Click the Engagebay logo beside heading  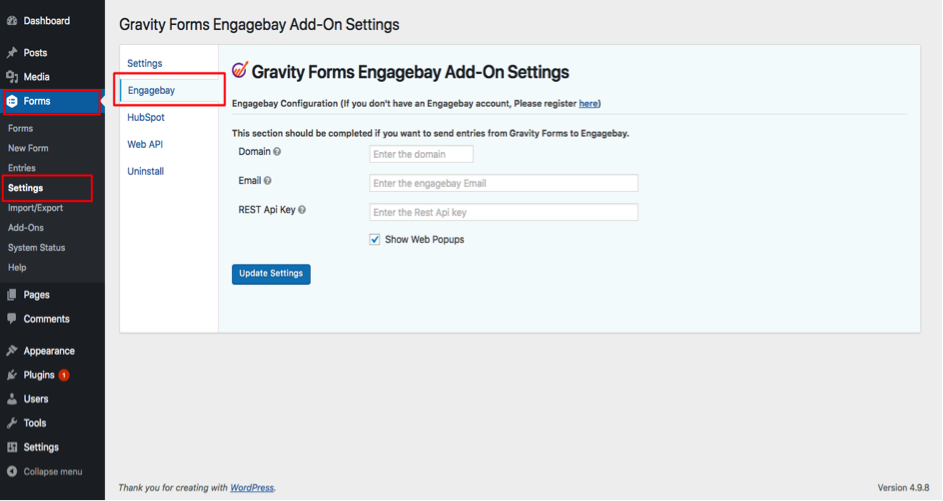coord(240,70)
